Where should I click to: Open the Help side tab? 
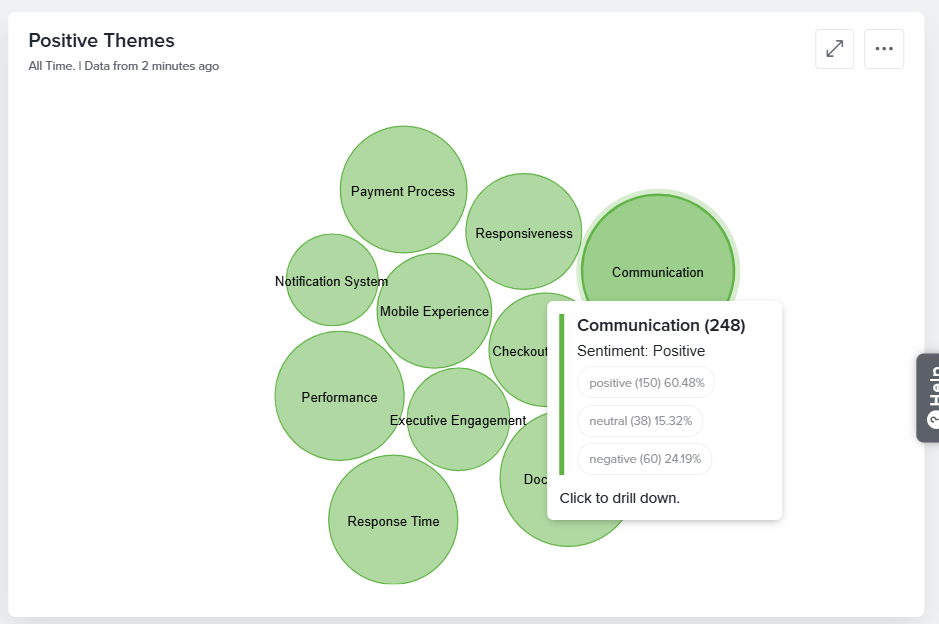[x=928, y=398]
